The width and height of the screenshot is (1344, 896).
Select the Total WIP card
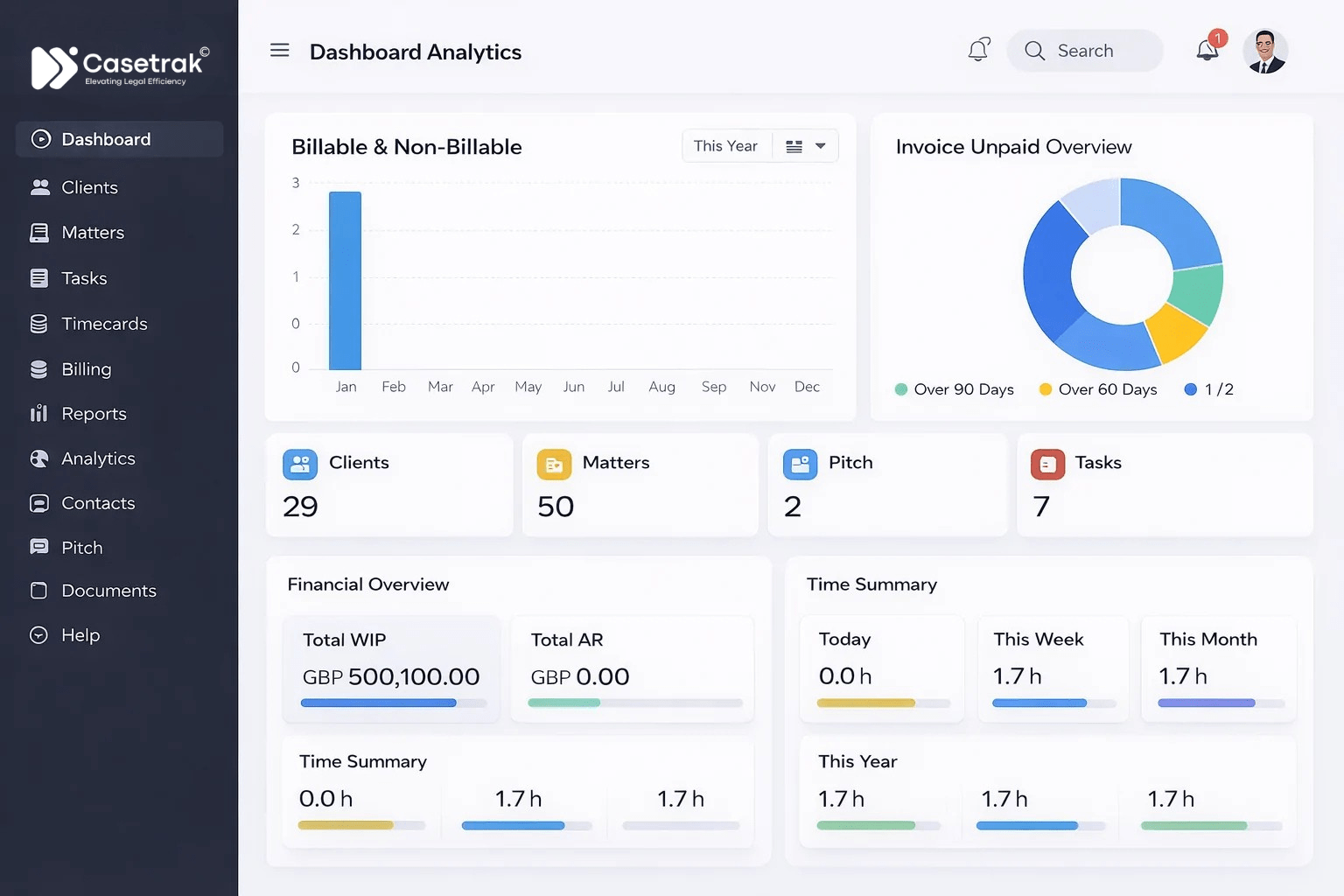coord(391,668)
